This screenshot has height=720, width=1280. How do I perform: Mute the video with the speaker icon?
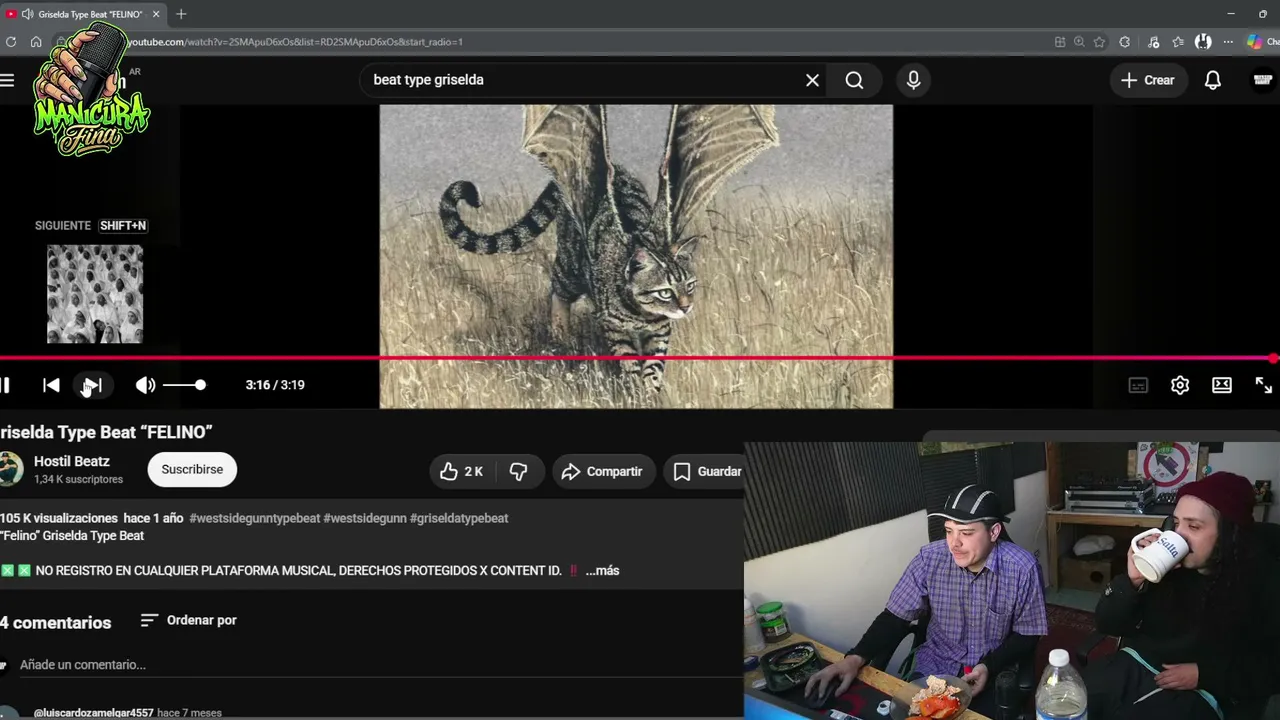pyautogui.click(x=145, y=385)
